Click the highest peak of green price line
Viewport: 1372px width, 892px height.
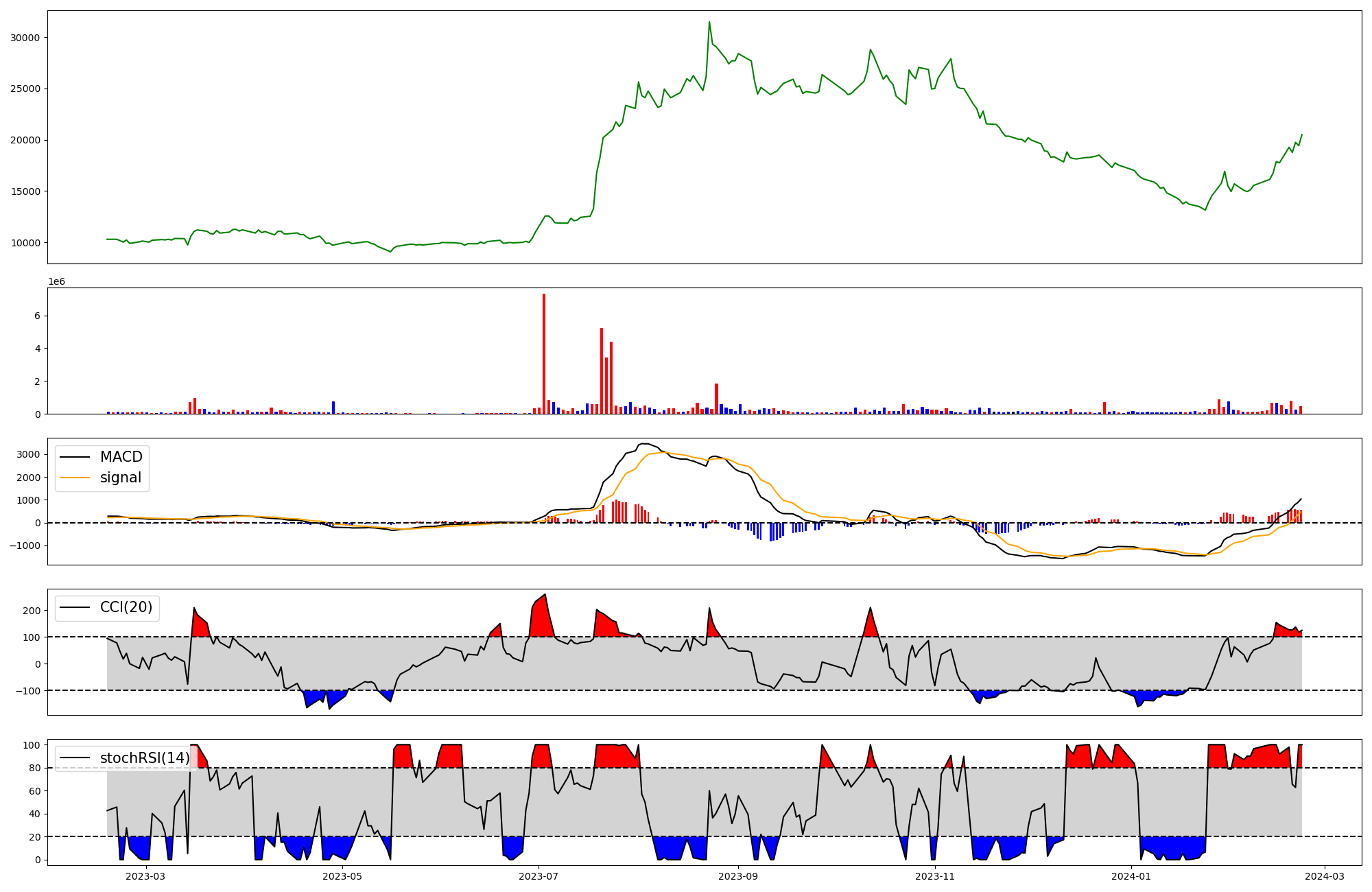709,23
